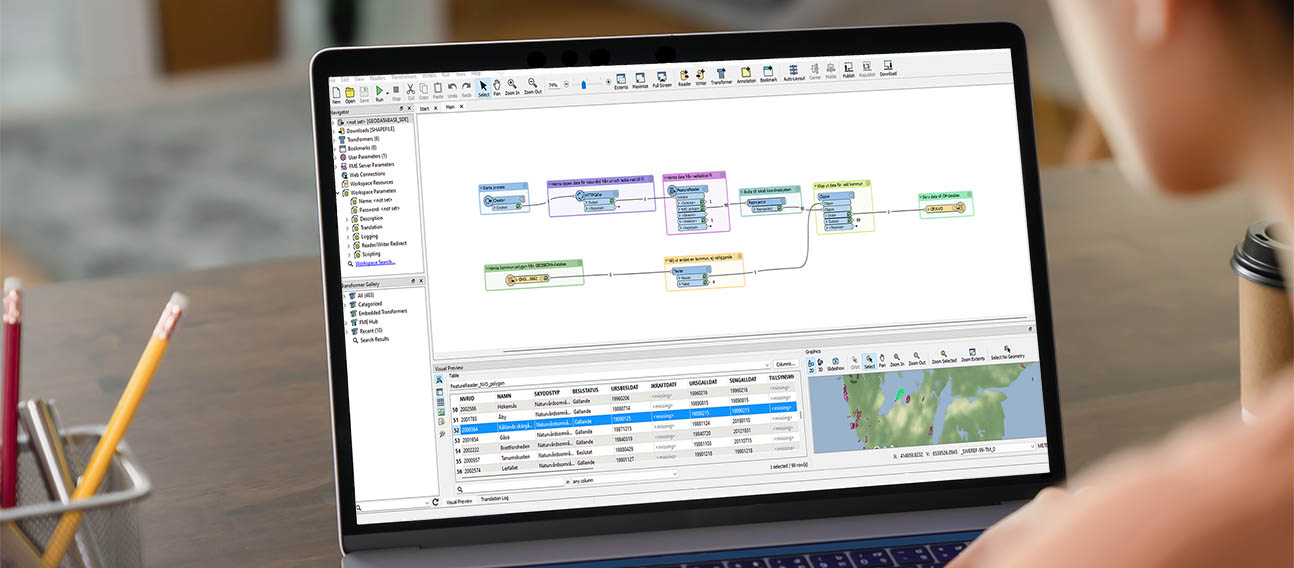Expand Transformers node in Navigator
This screenshot has width=1294, height=568.
click(x=335, y=139)
